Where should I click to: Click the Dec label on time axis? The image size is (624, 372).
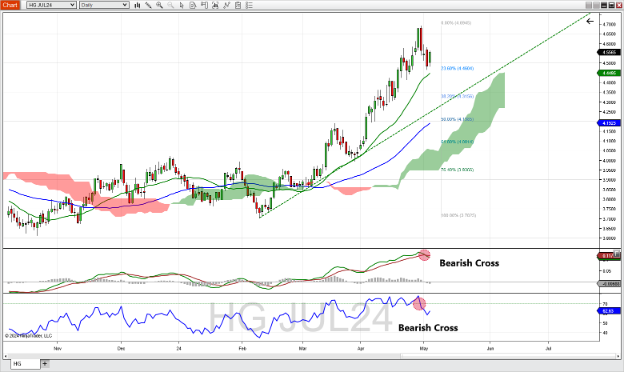coord(121,349)
